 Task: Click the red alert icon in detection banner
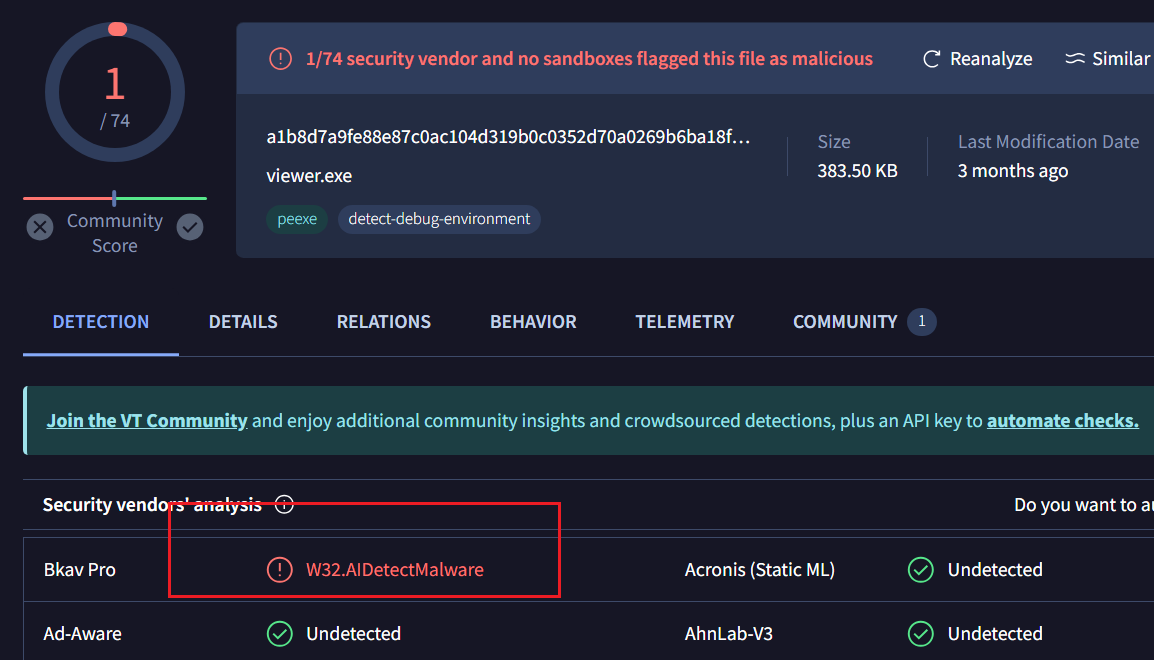point(281,59)
